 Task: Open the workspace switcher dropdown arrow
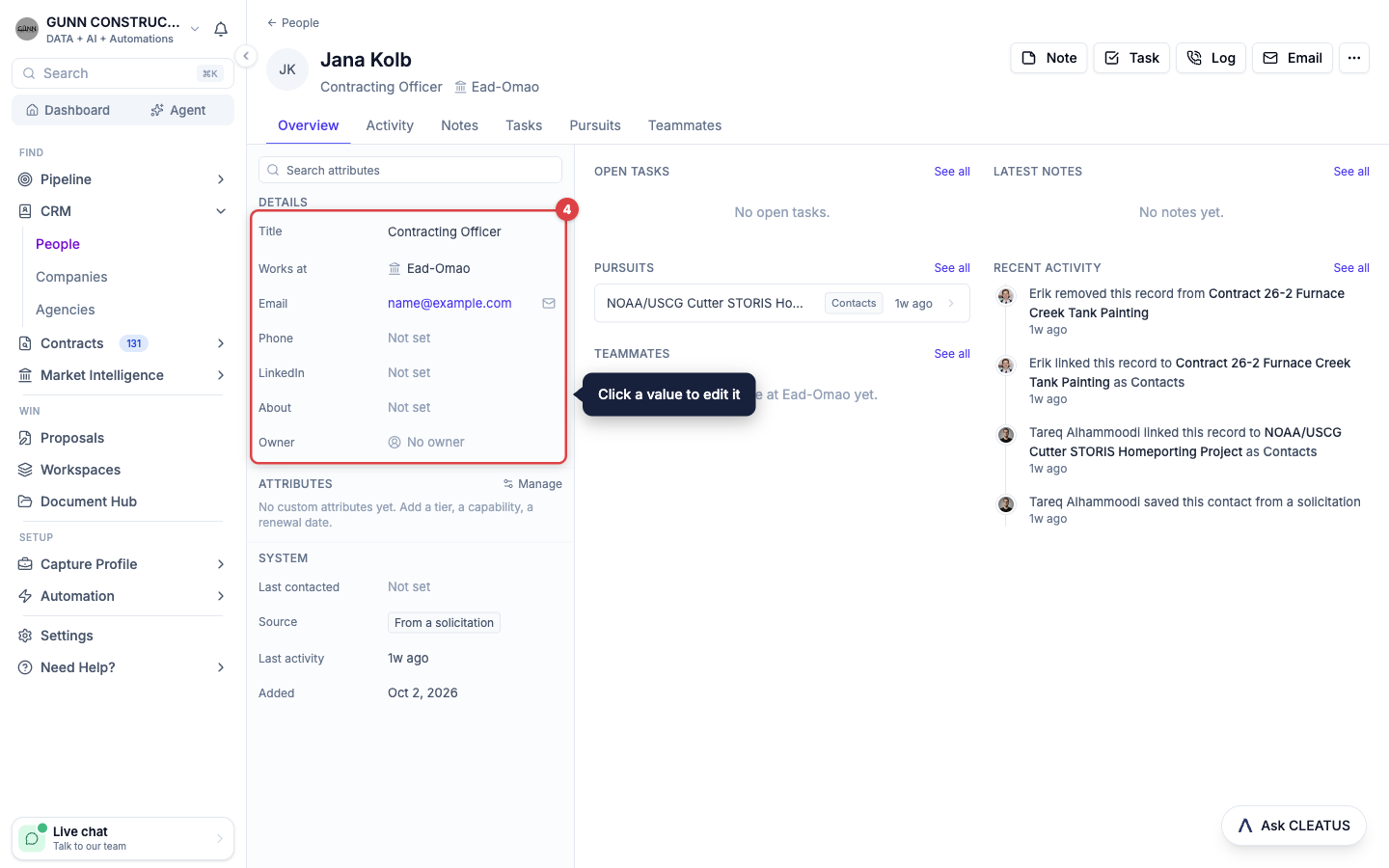pos(195,29)
